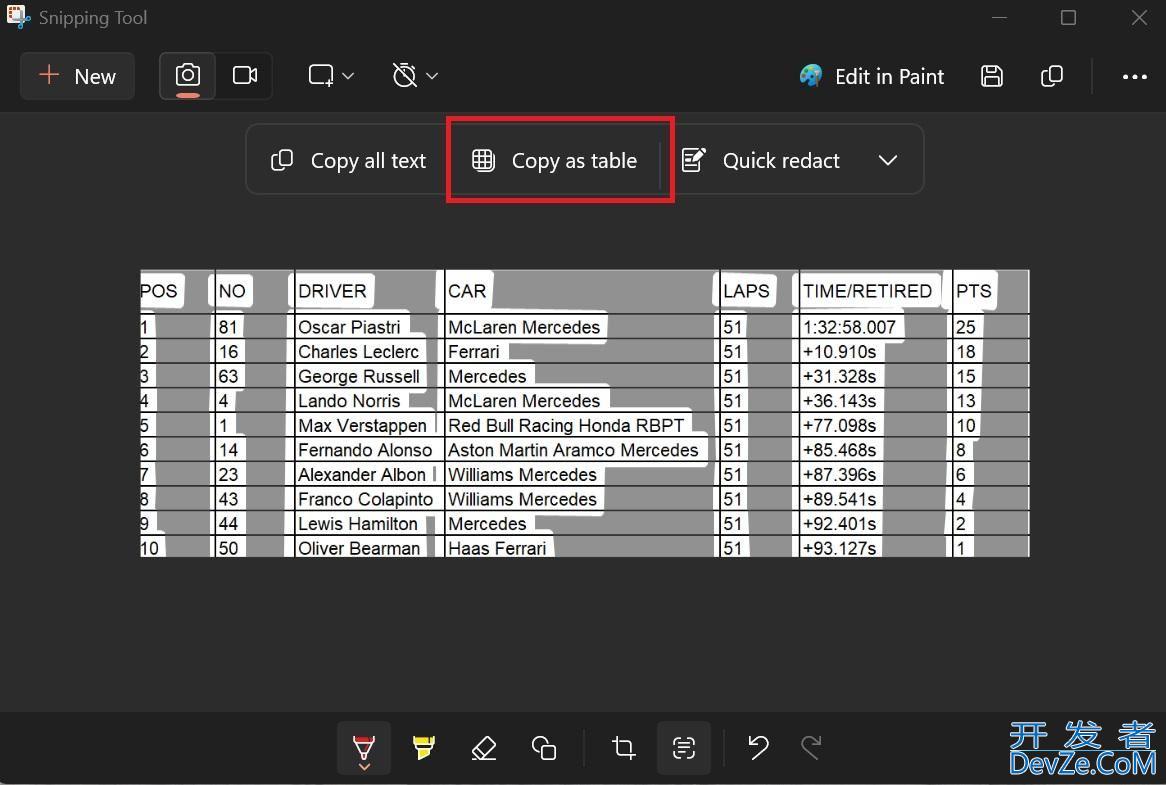Select the 'George Russell' text

(358, 376)
